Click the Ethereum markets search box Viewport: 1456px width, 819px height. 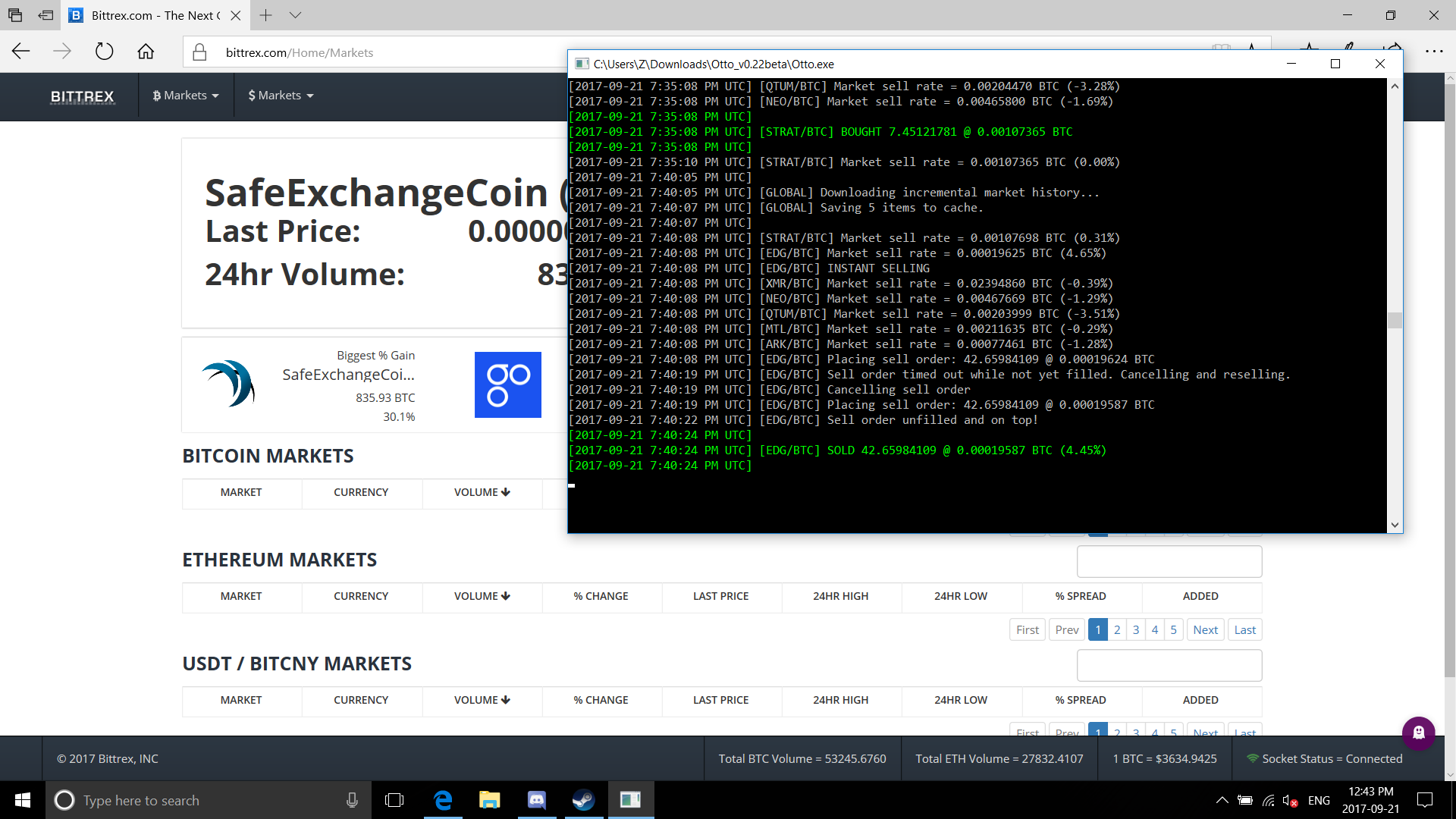click(x=1169, y=562)
